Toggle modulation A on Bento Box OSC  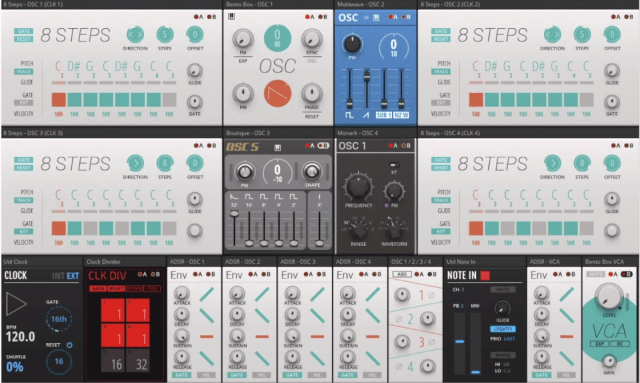(x=309, y=17)
